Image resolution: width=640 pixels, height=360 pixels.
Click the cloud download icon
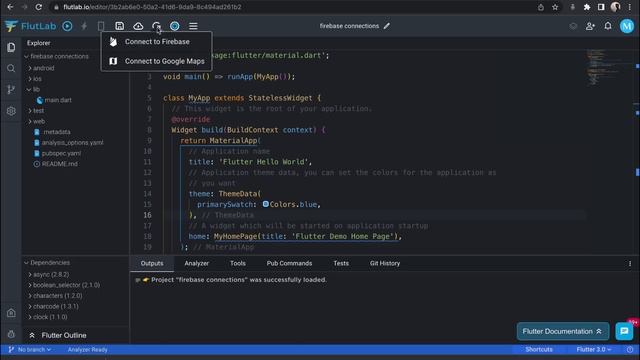[138, 26]
